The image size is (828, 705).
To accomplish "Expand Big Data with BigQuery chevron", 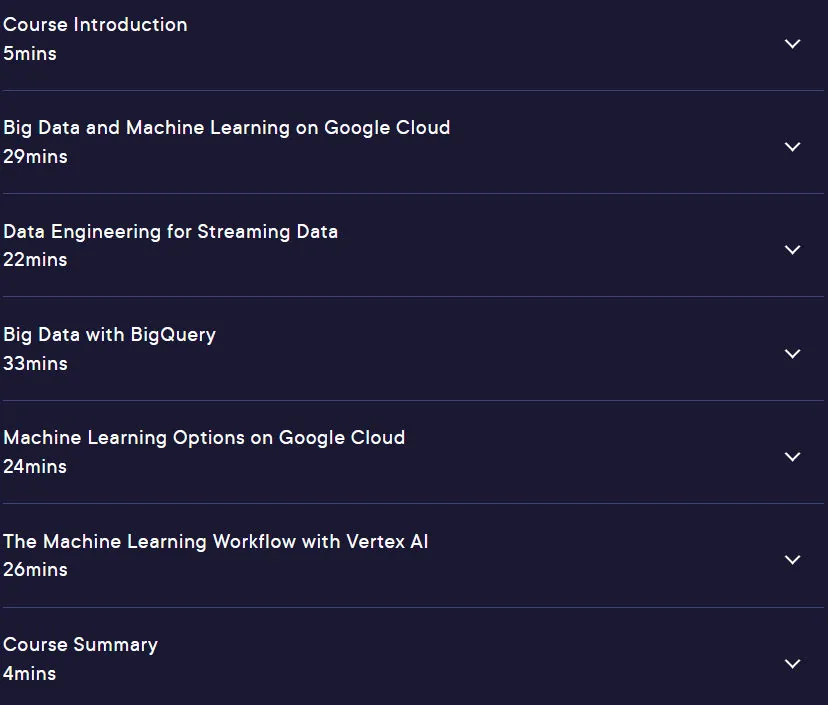I will pyautogui.click(x=792, y=354).
